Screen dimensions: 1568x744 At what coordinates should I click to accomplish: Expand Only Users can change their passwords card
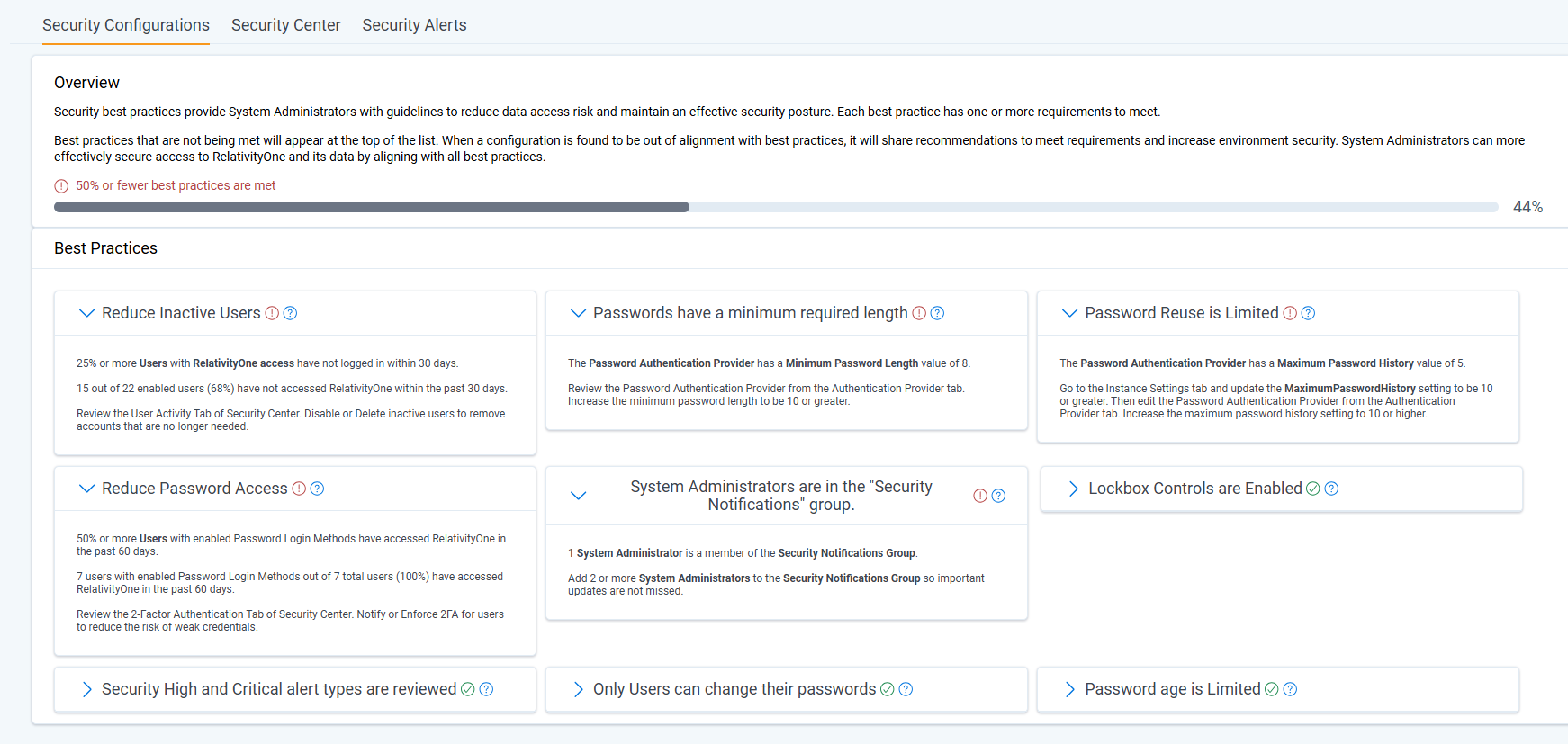click(578, 689)
